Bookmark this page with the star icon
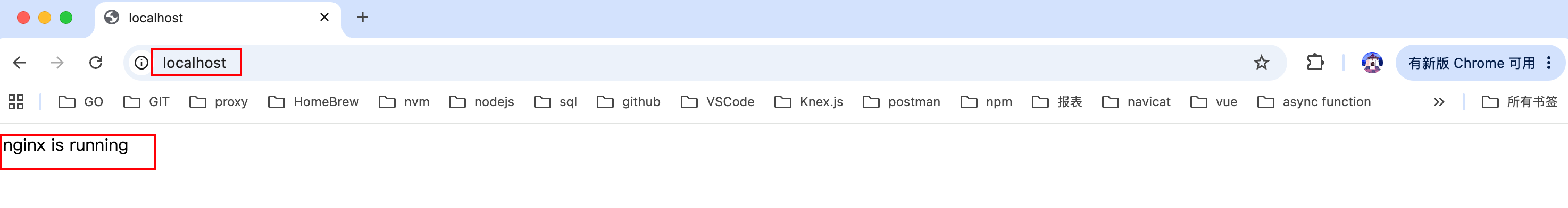1568x208 pixels. point(1261,63)
